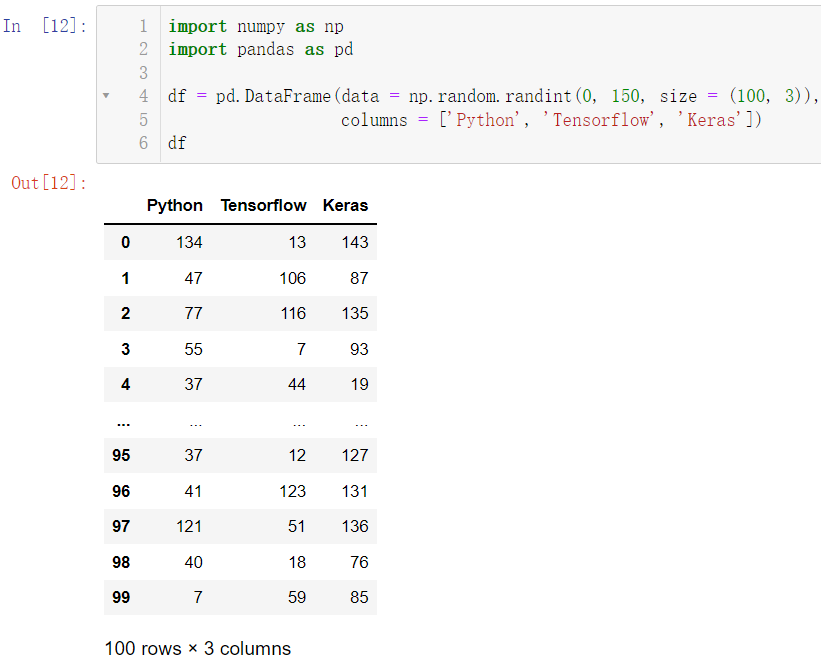Select row index 96
Screen dimensions: 821x662
[x=121, y=491]
